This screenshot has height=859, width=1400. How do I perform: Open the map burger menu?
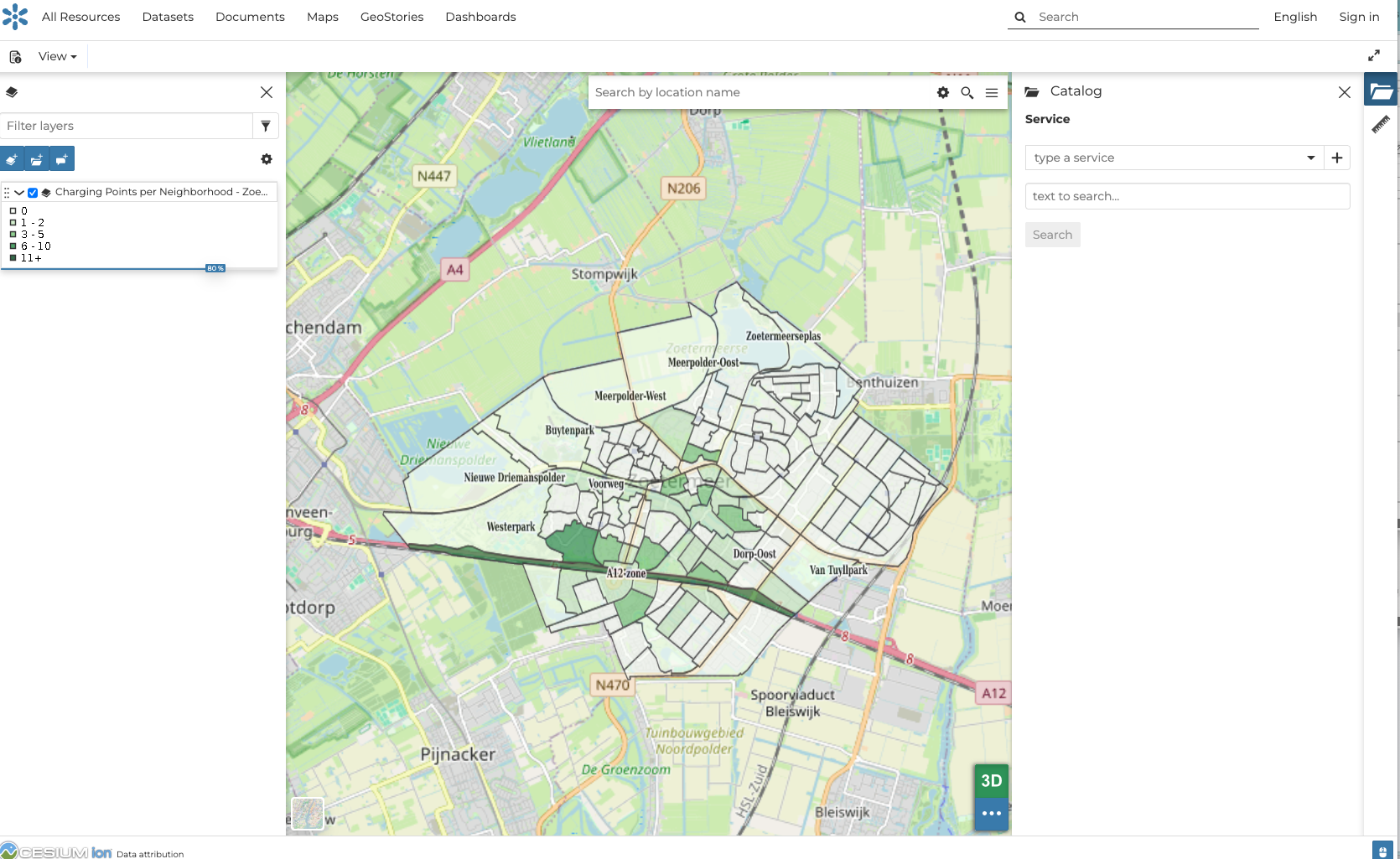point(992,92)
